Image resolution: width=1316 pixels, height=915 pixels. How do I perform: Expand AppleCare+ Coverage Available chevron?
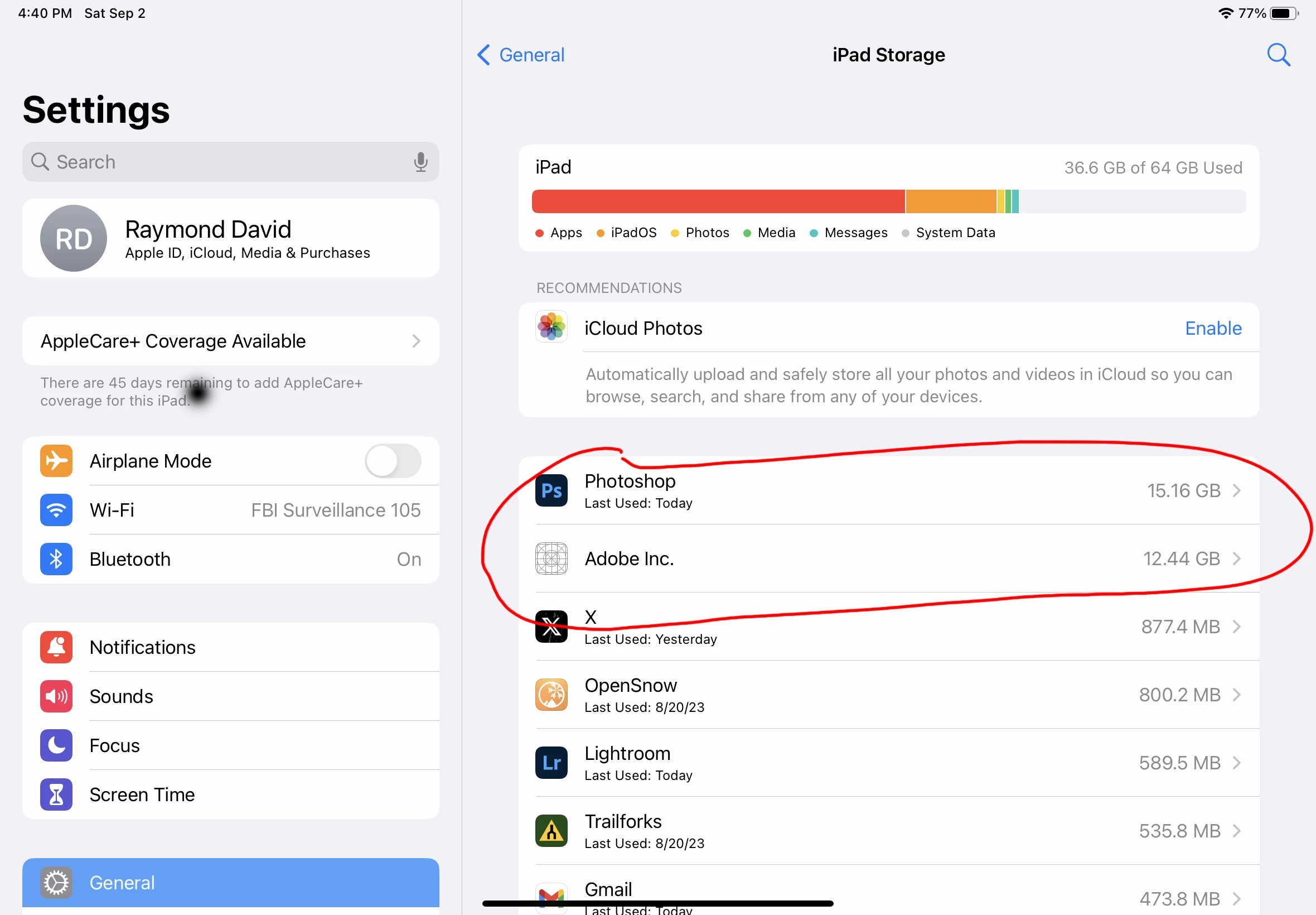click(417, 341)
